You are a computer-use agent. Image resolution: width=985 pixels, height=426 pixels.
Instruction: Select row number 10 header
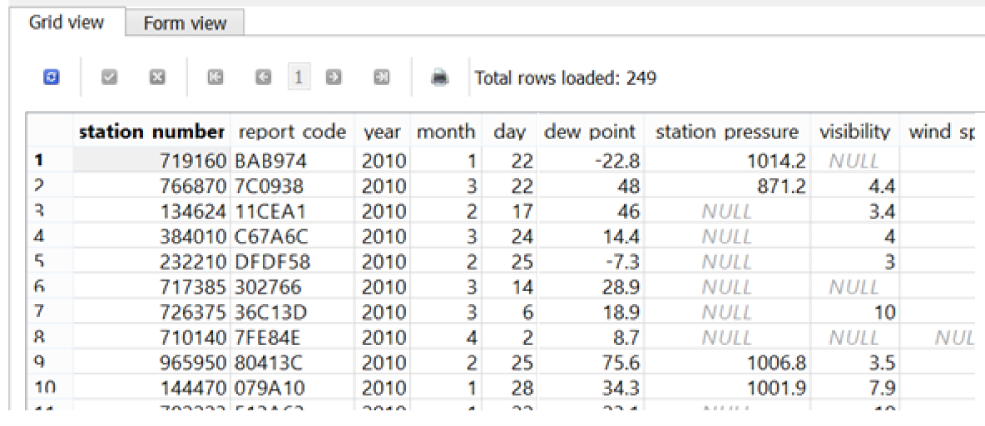point(50,388)
